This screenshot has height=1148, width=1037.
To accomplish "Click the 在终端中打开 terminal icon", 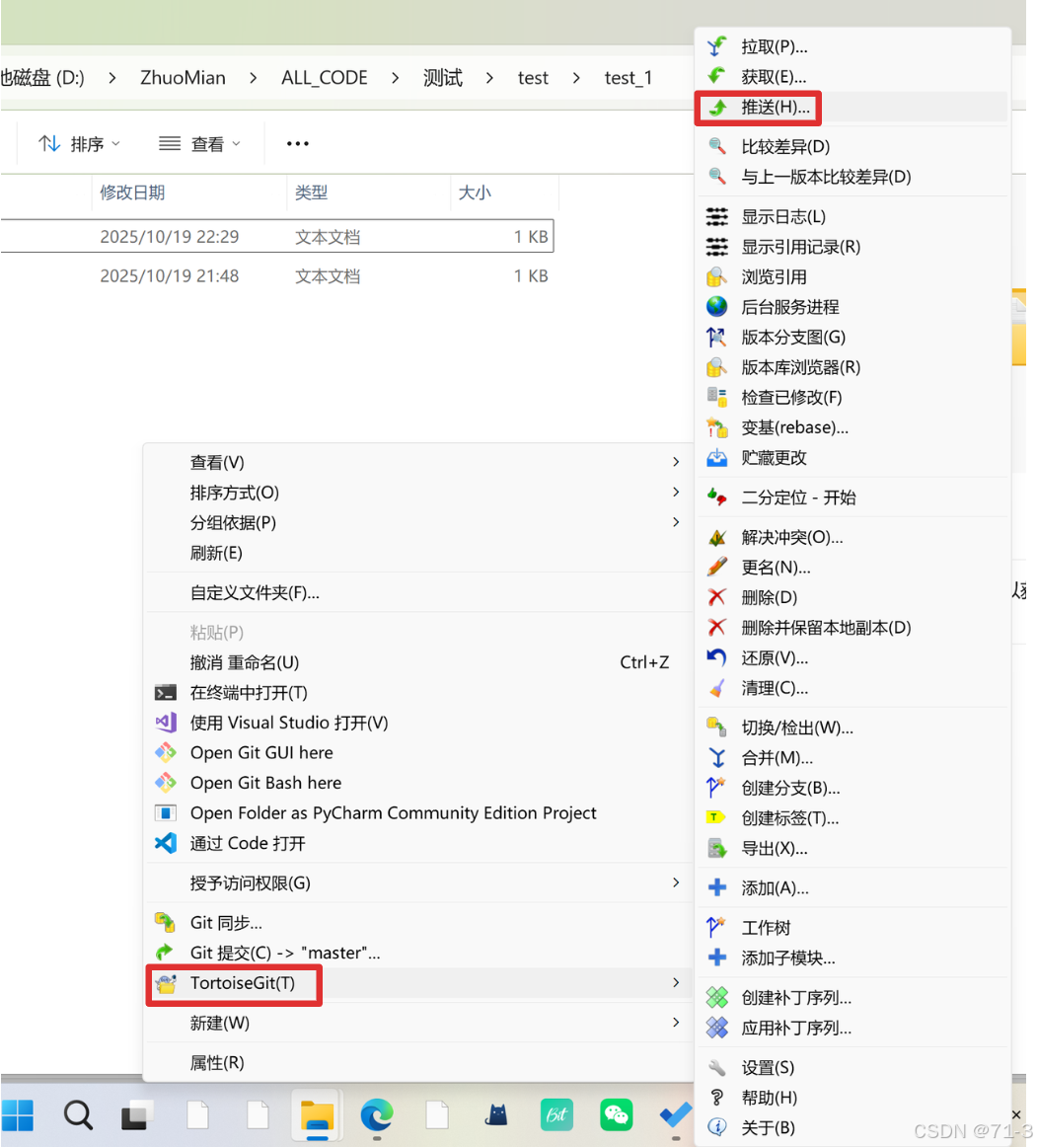I will click(166, 693).
